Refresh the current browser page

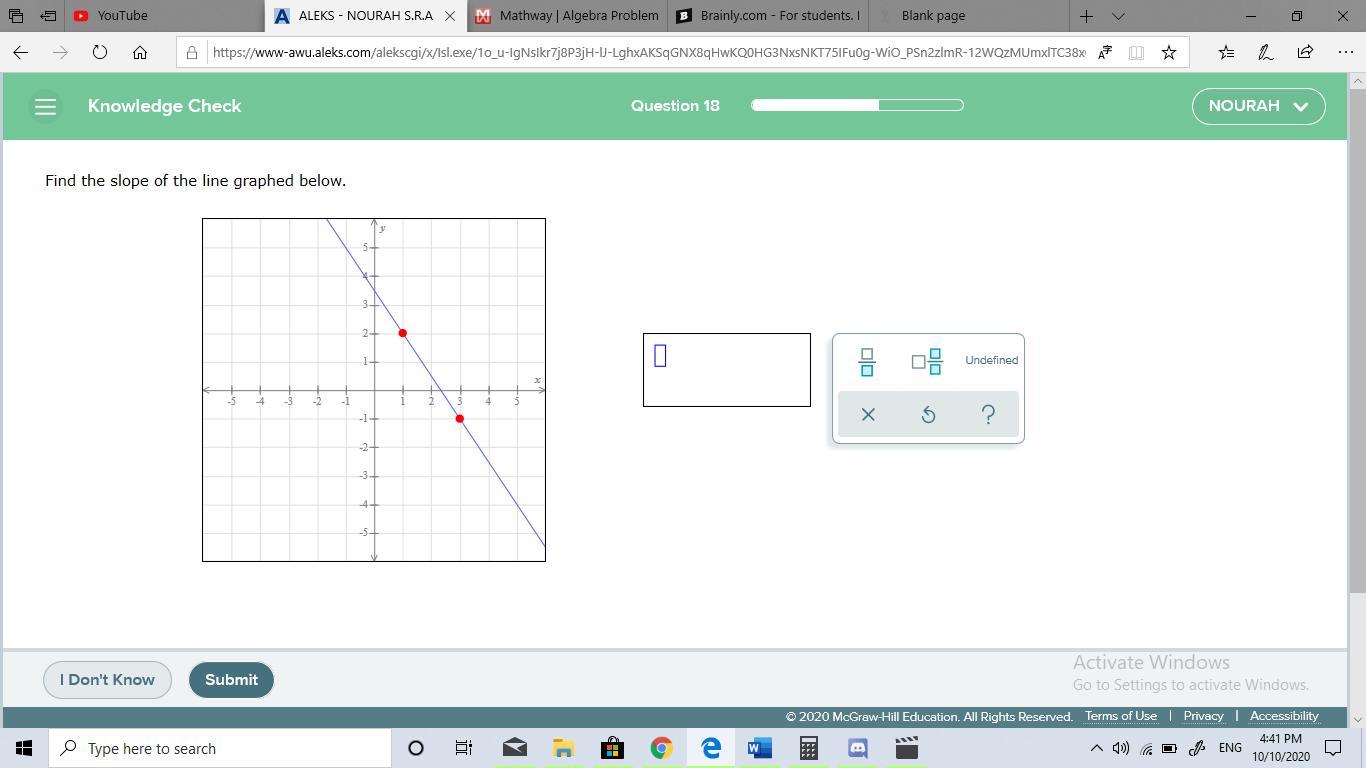coord(100,52)
